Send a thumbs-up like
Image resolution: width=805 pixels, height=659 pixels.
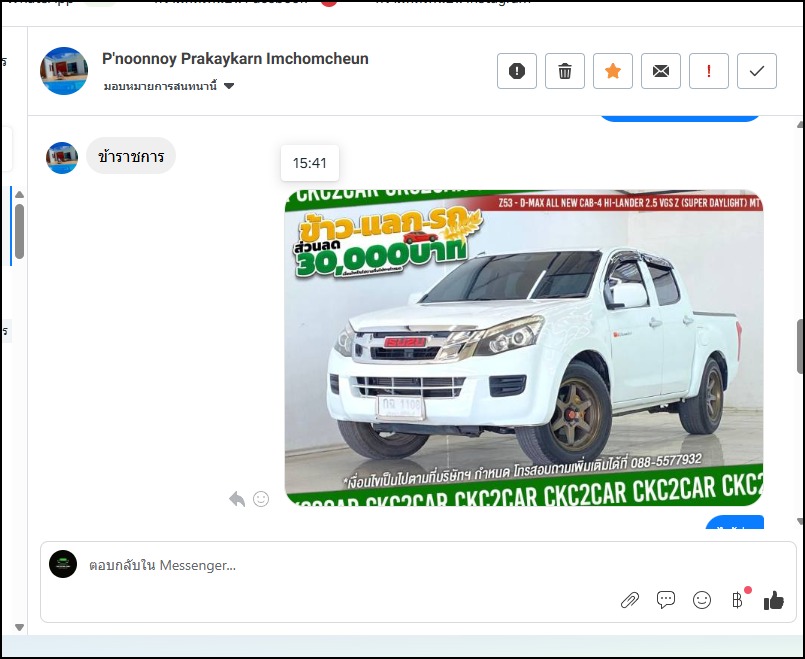click(774, 599)
